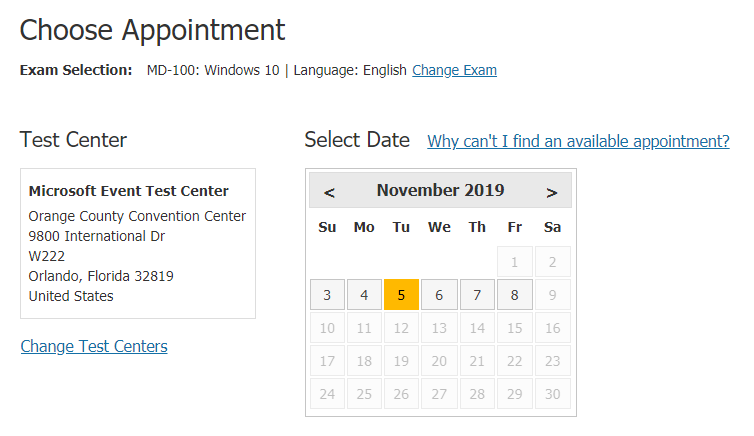Click the disabled date November 9
Image resolution: width=754 pixels, height=436 pixels.
(x=553, y=295)
